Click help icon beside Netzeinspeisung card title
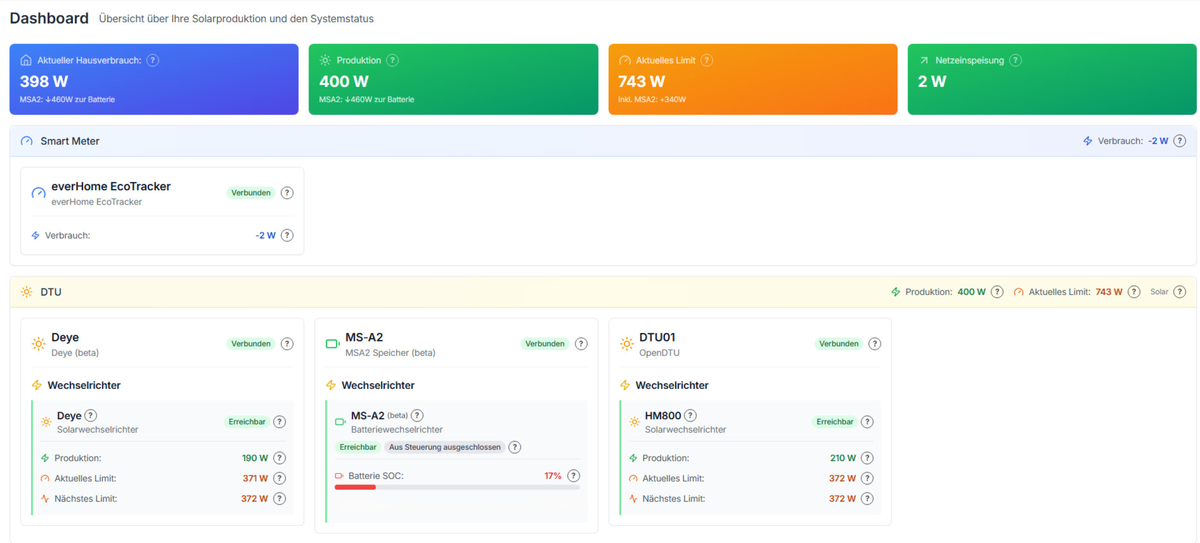The image size is (1200, 543). point(1016,60)
